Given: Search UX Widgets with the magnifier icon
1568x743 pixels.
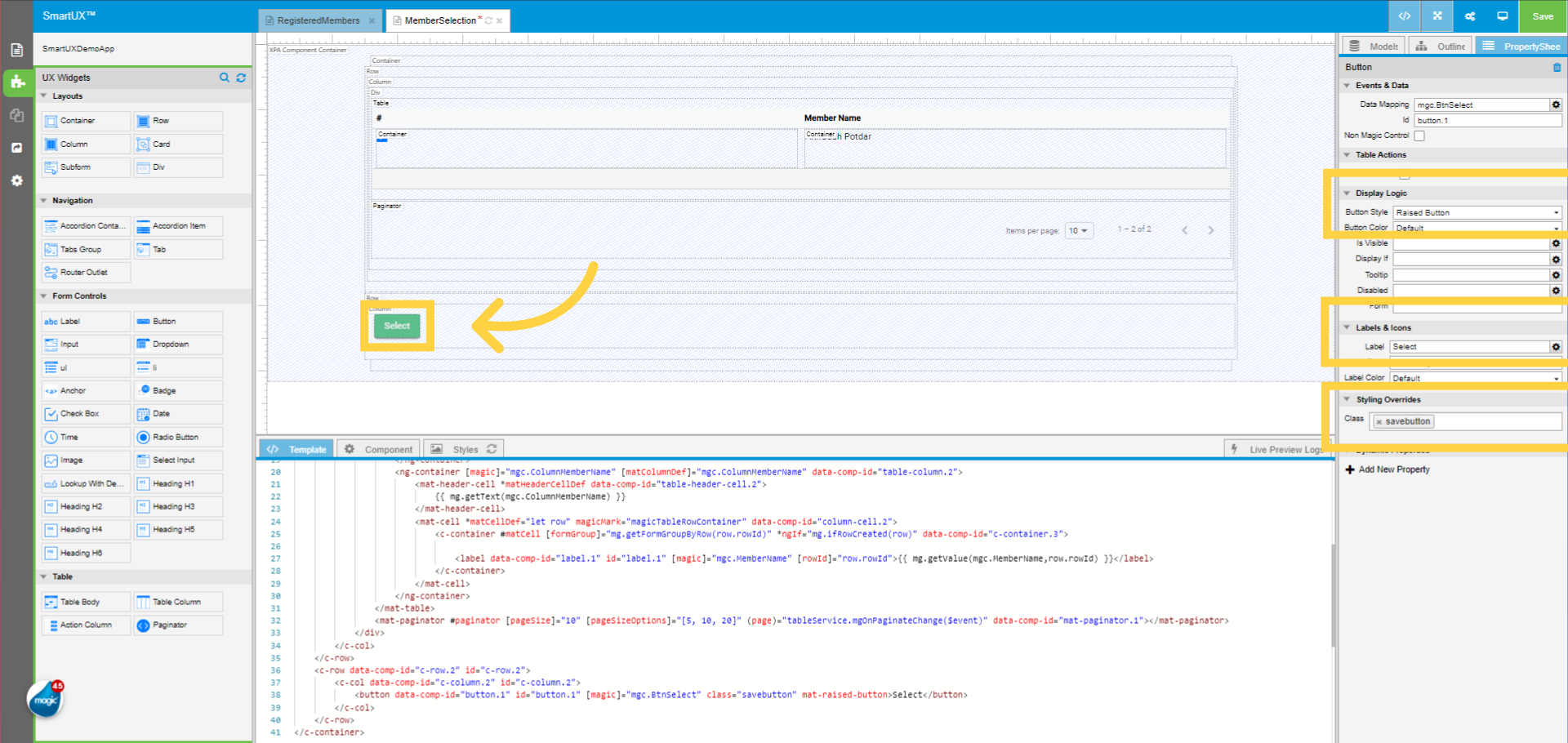Looking at the screenshot, I should pos(225,78).
